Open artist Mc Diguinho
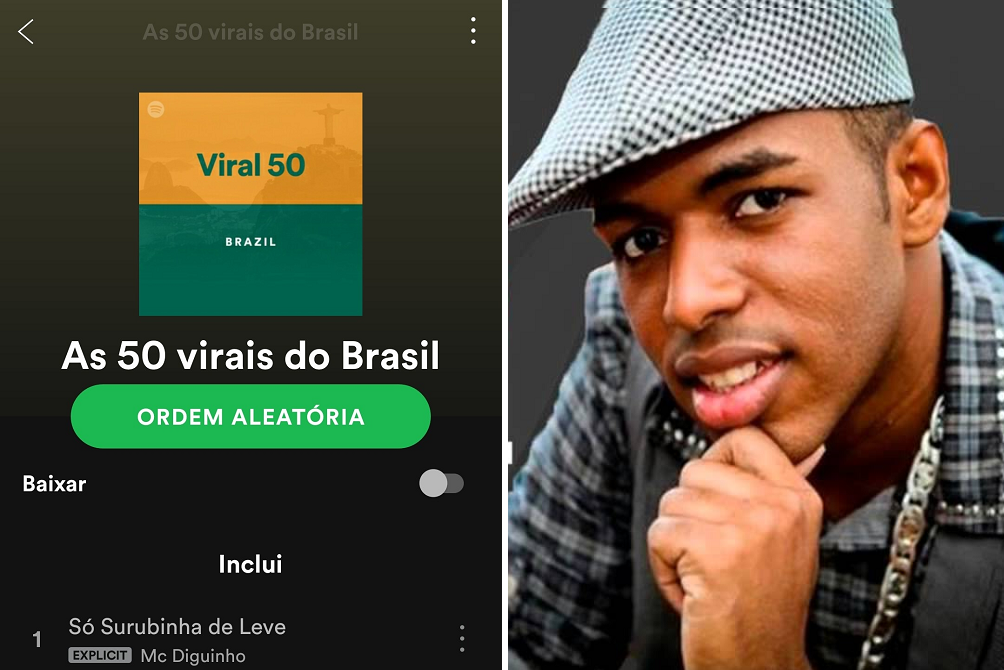This screenshot has height=670, width=1004. coord(193,656)
